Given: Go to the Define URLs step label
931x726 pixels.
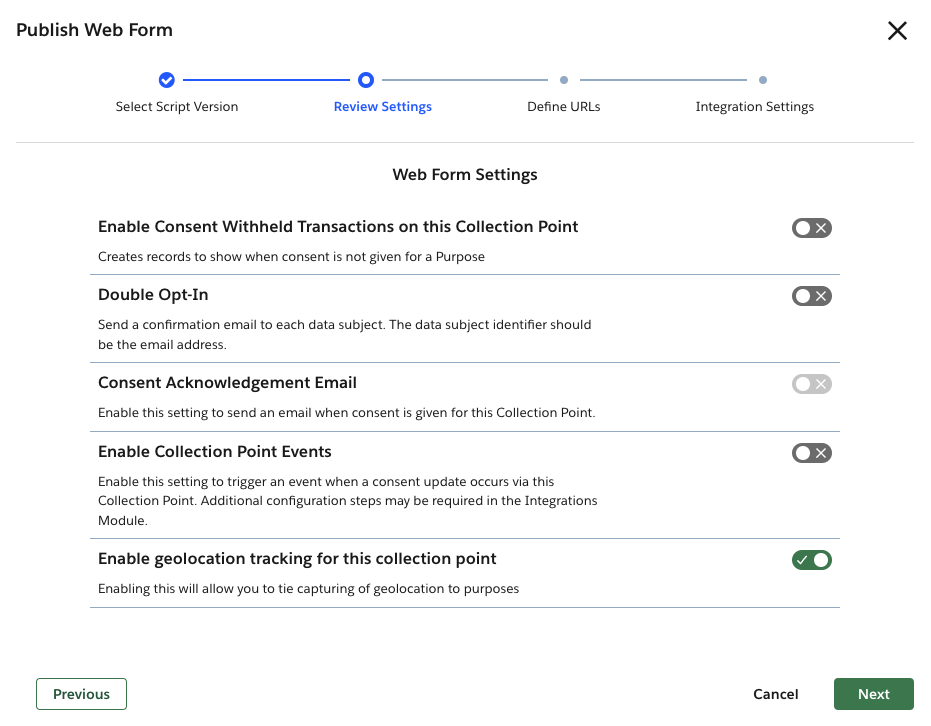Looking at the screenshot, I should (563, 106).
